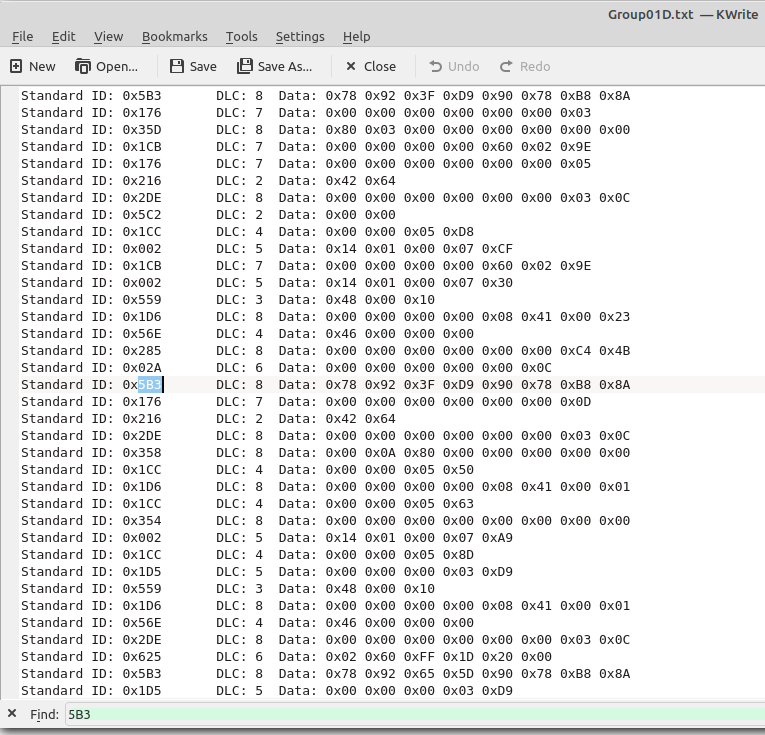Screen dimensions: 765x735
Task: Click the Redo arrow icon
Action: (x=506, y=66)
